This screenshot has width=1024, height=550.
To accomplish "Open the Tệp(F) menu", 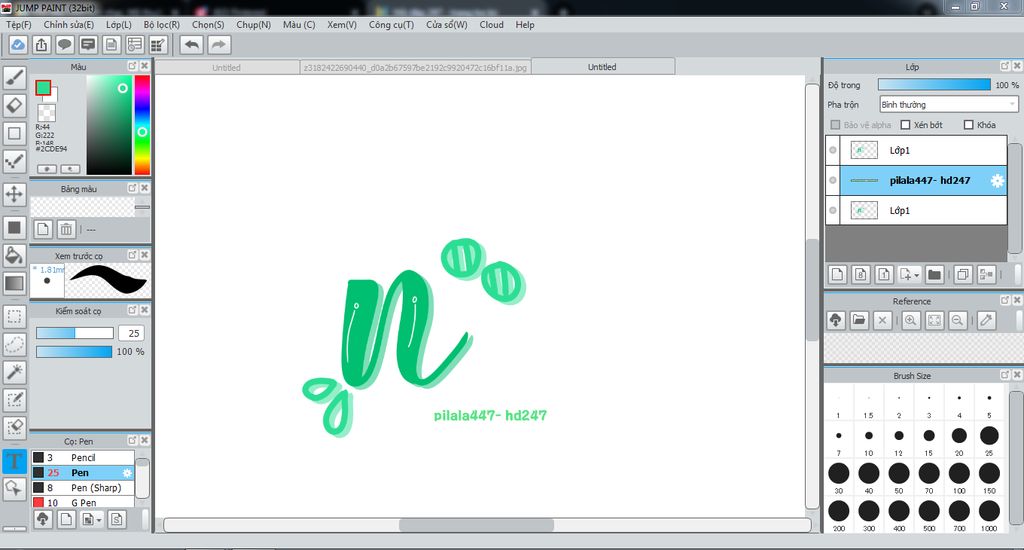I will [x=19, y=25].
